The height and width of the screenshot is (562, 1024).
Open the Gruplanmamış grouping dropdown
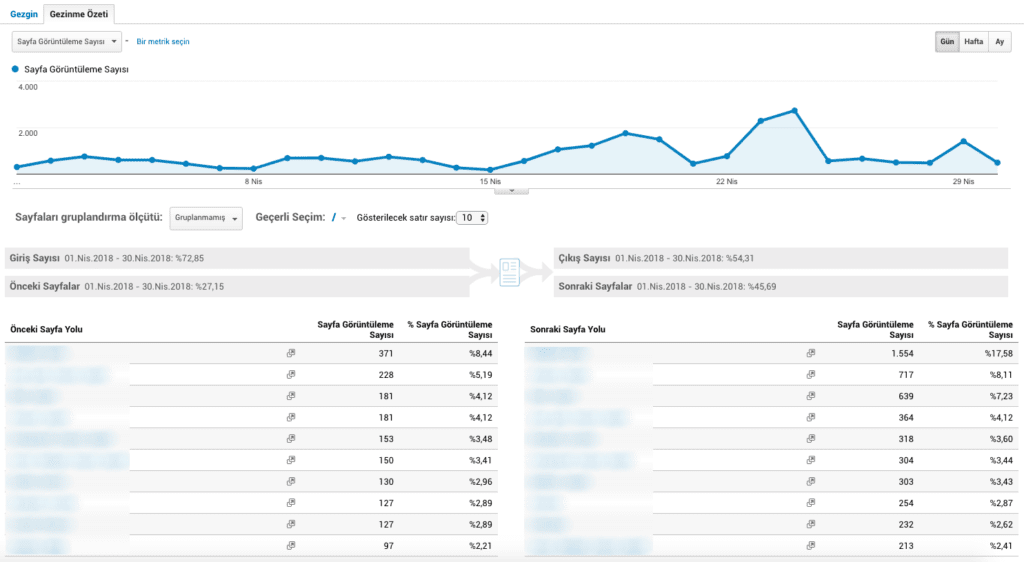tap(207, 218)
